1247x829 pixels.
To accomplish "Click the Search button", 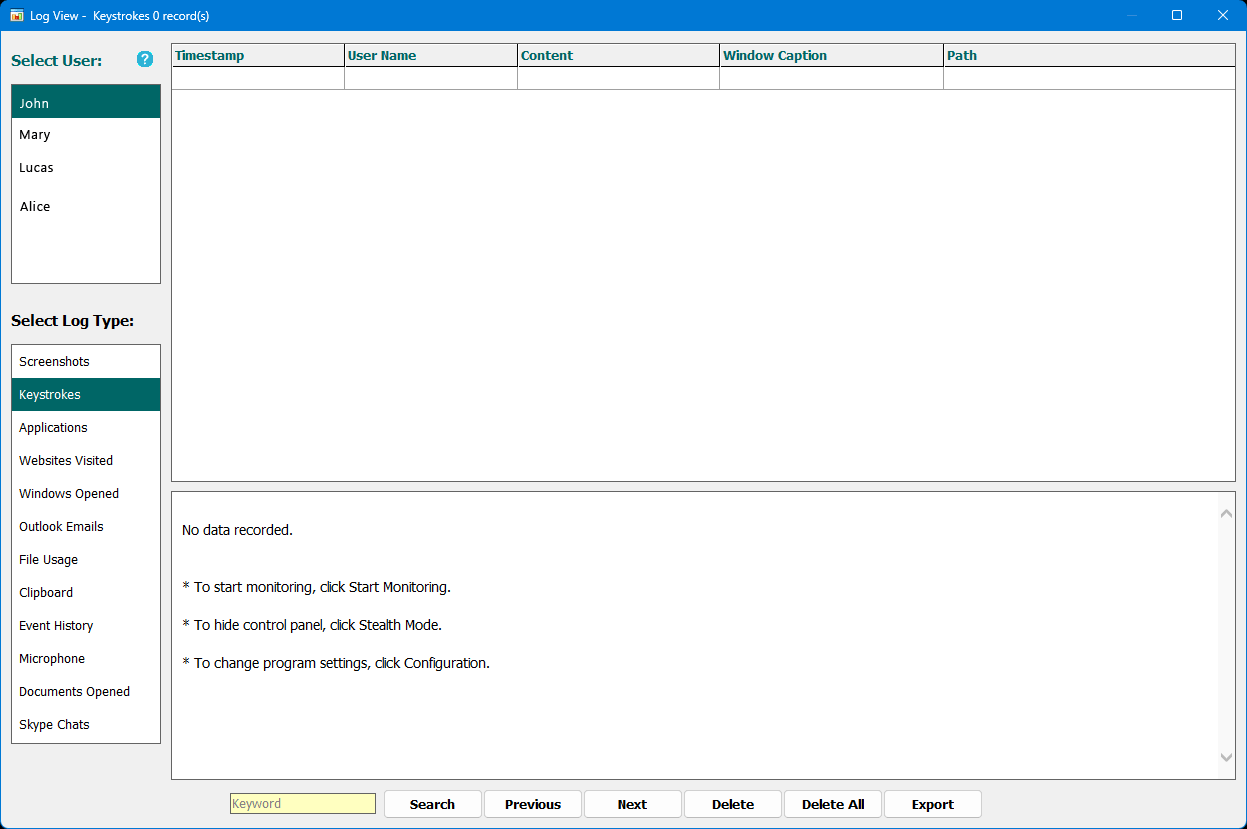I will coord(432,804).
